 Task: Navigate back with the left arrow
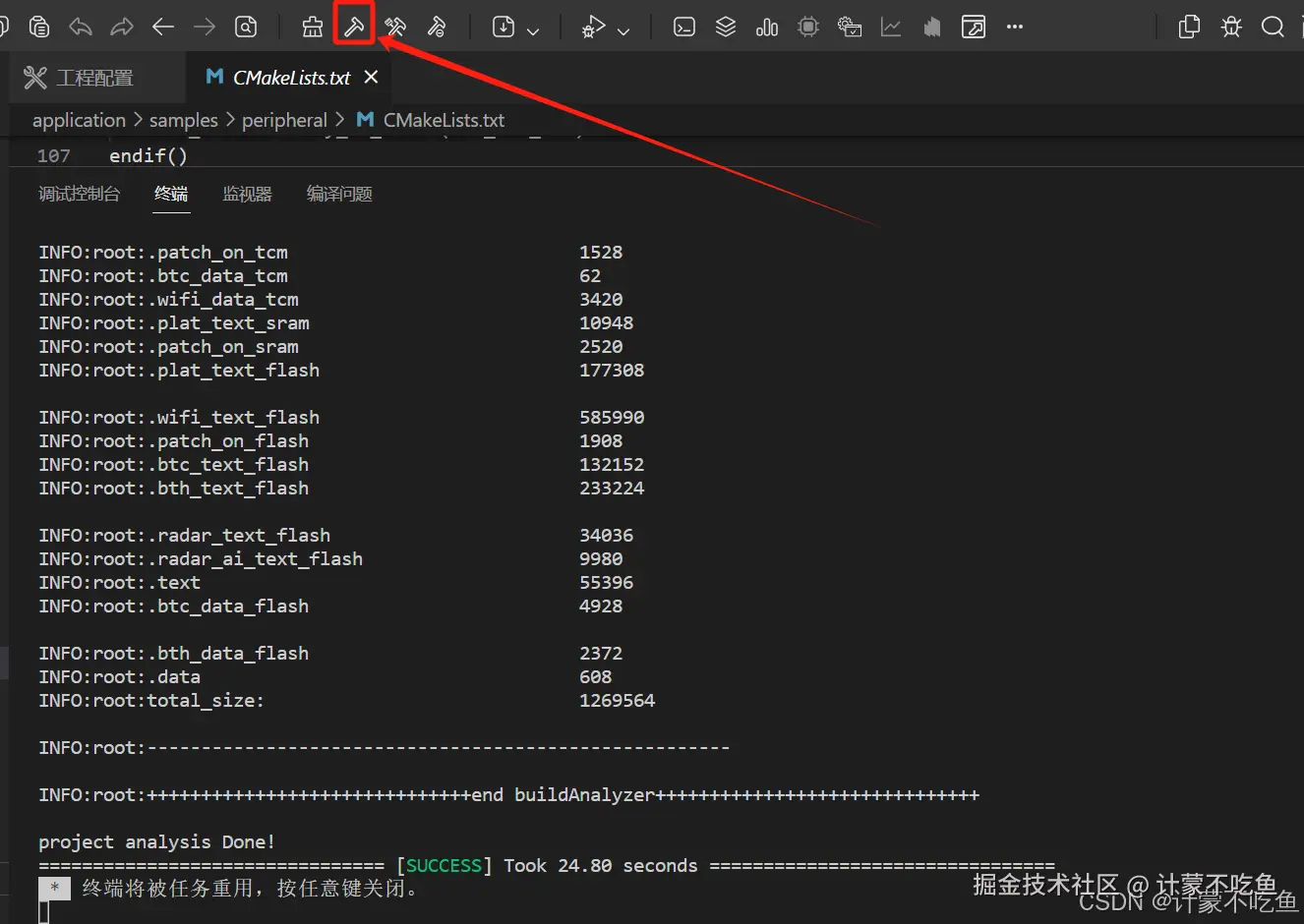click(163, 27)
